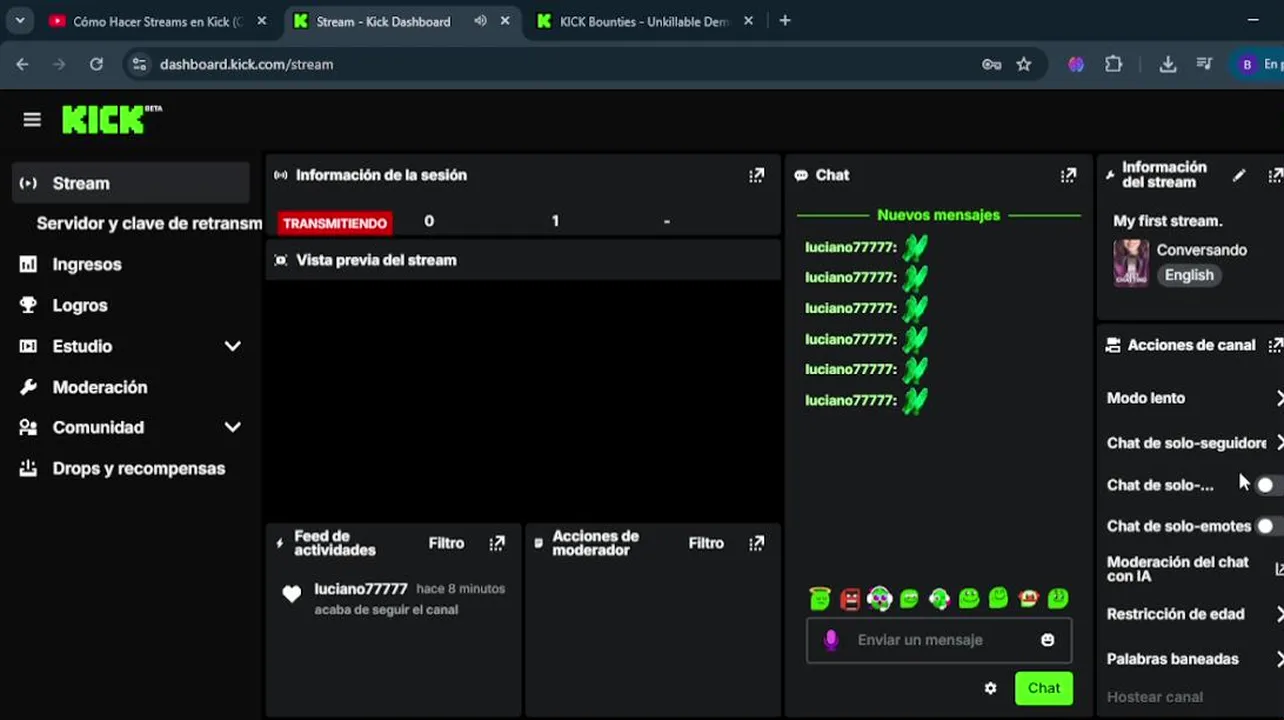The width and height of the screenshot is (1284, 720).
Task: Expand Restricción de edad options
Action: tap(1279, 614)
